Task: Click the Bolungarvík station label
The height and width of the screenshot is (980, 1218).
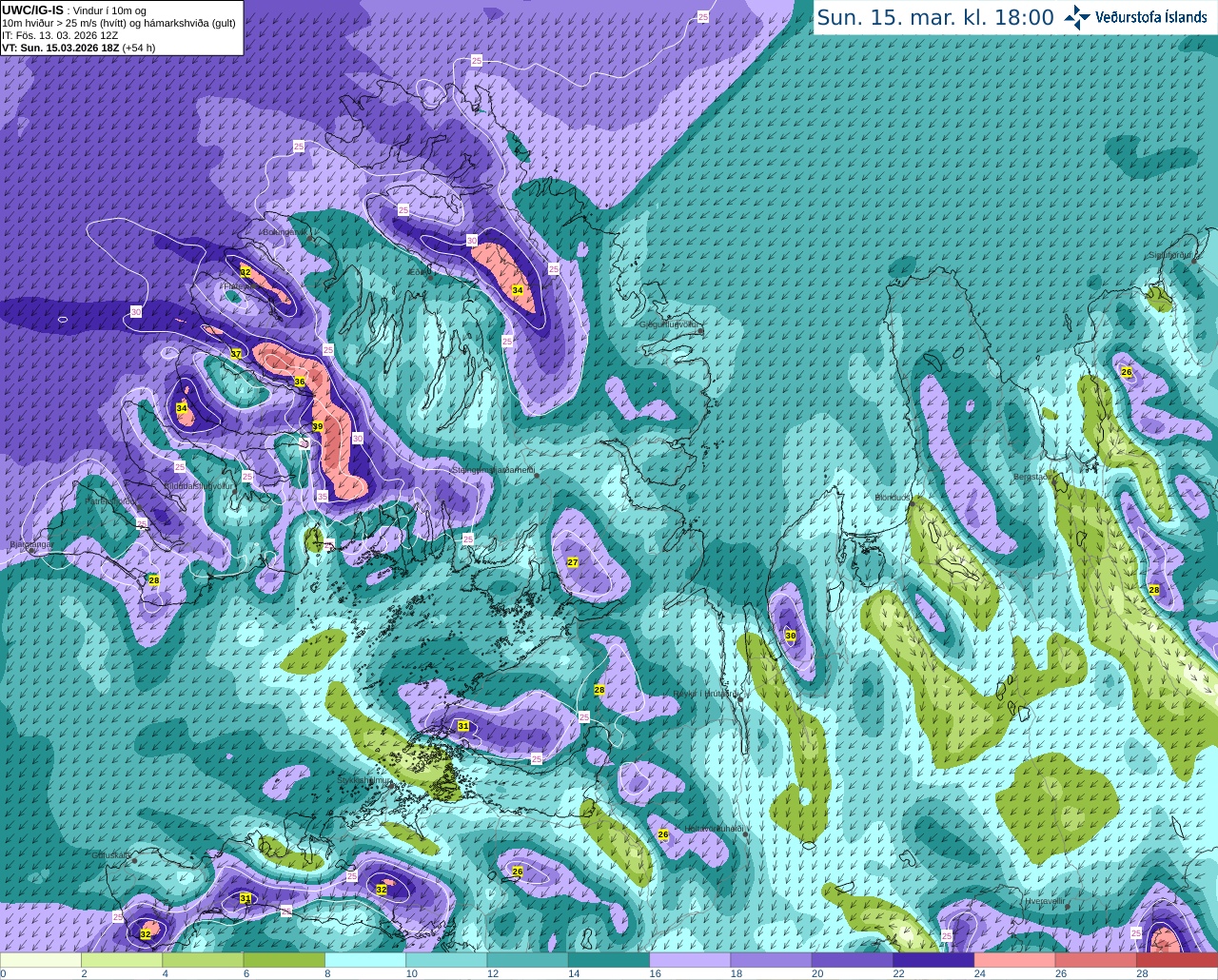Action: pos(284,231)
